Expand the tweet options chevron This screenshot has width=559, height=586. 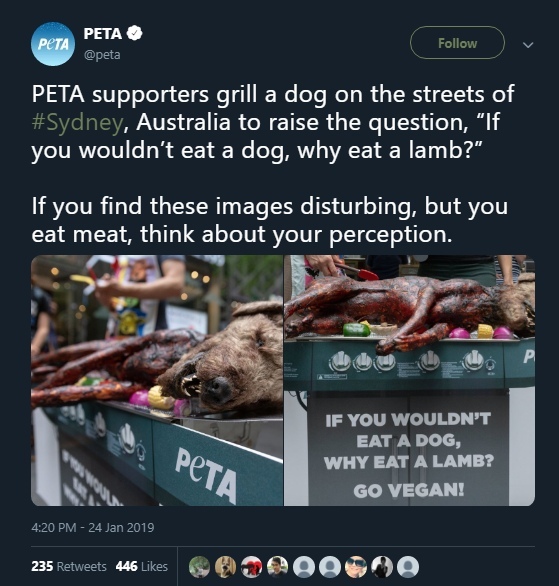528,45
